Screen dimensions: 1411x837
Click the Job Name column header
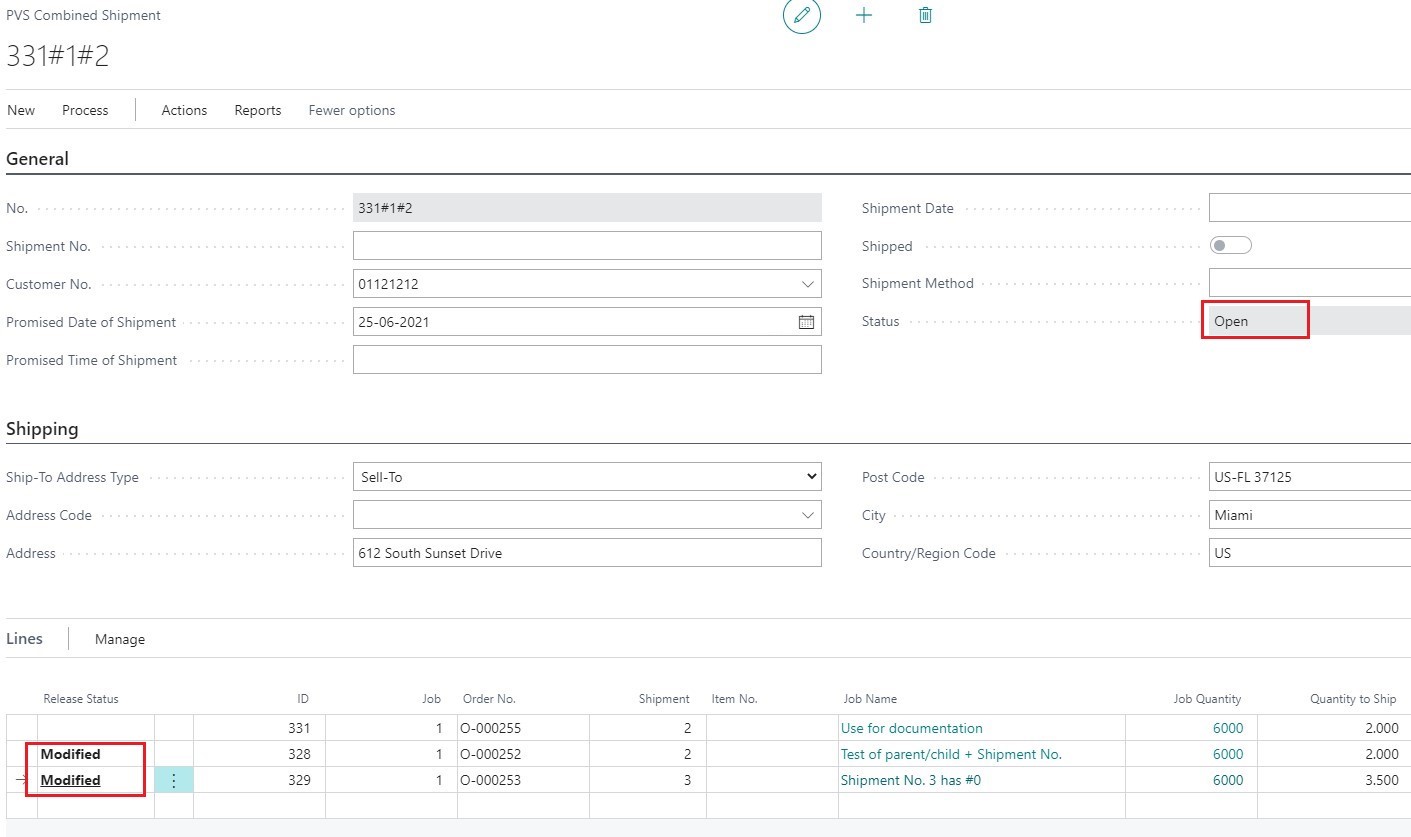coord(870,699)
